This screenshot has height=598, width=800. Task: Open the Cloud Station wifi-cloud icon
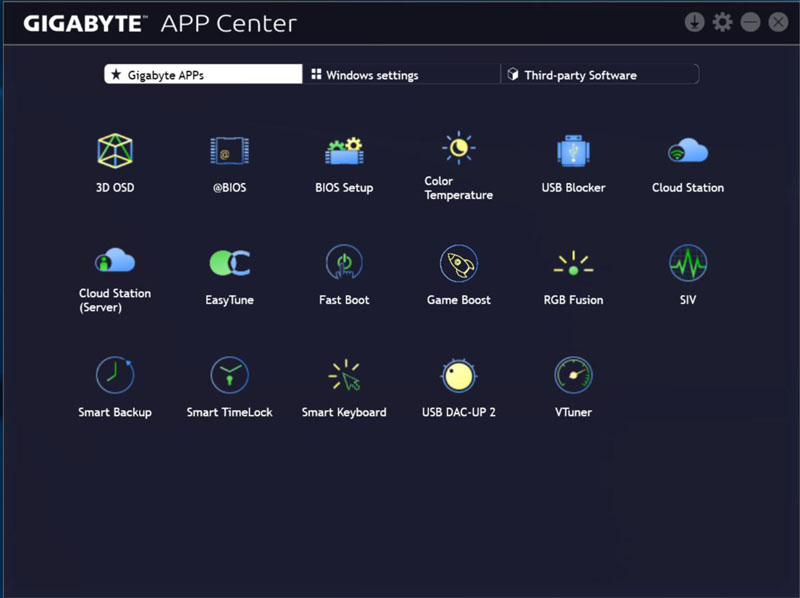688,151
